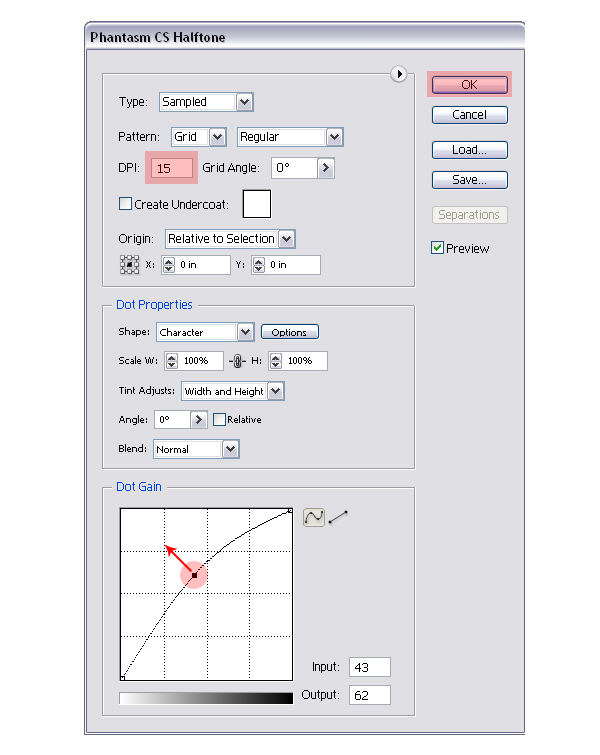
Task: Click the origin reference point grid icon
Action: [129, 265]
